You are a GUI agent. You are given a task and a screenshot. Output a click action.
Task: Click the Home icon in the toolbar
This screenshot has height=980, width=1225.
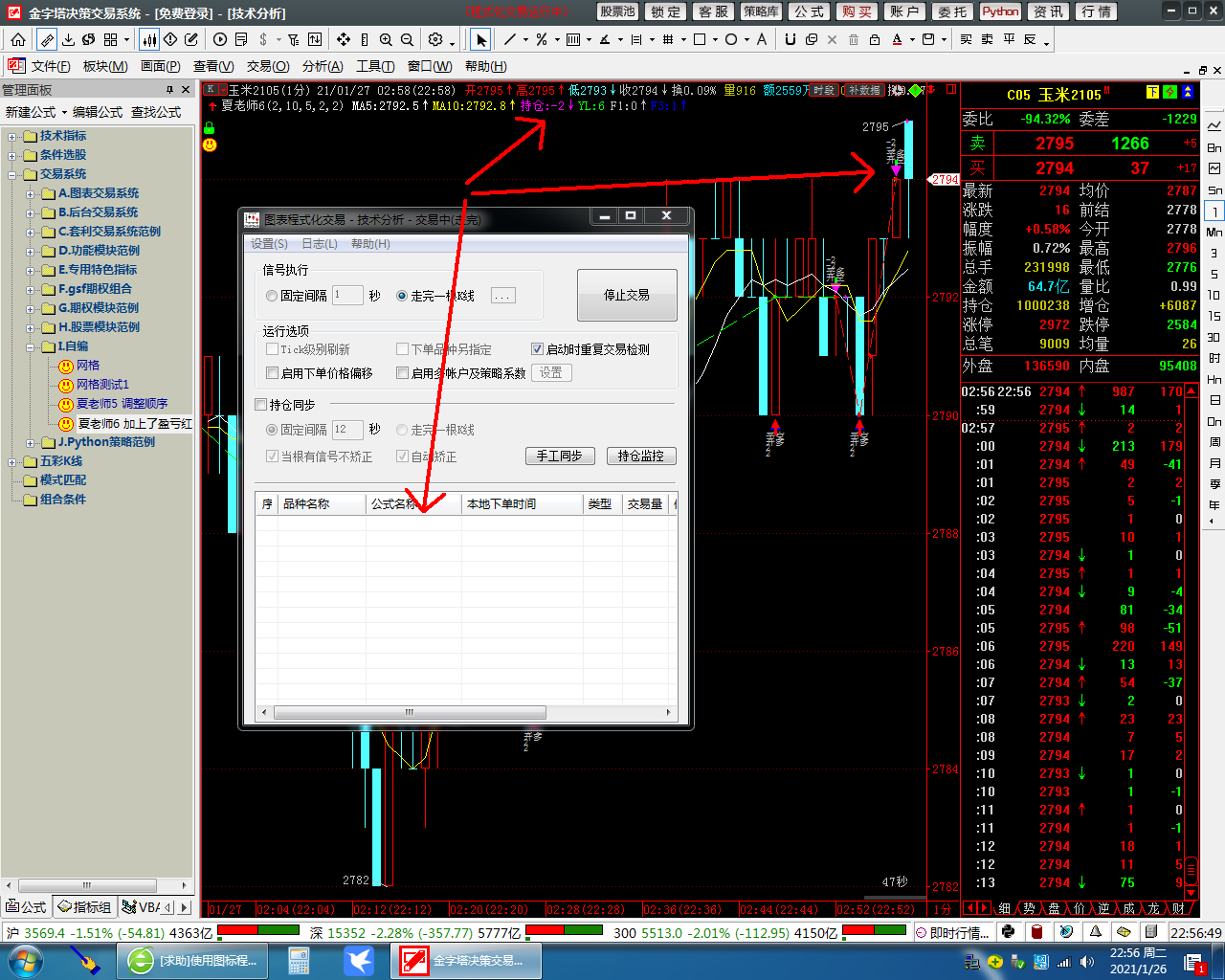[x=18, y=39]
